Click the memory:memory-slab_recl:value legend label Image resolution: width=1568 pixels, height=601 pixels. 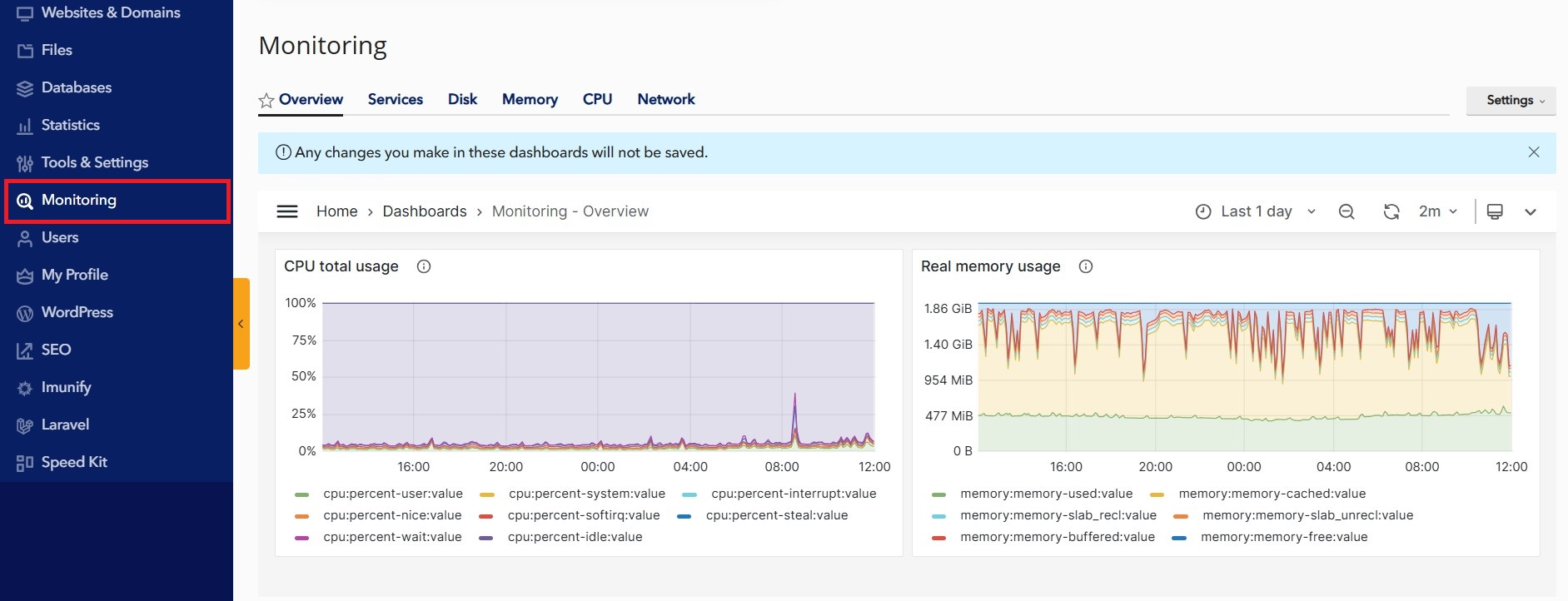click(x=1058, y=515)
